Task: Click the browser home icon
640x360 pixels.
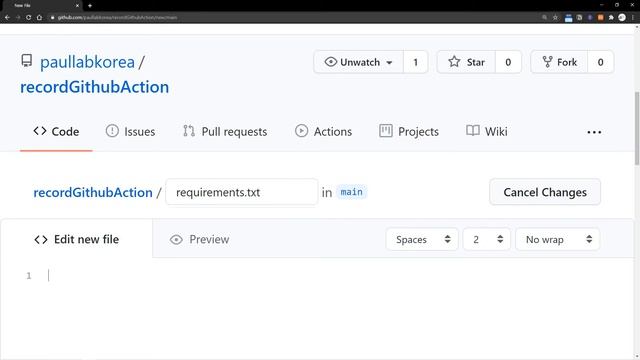Action: pos(39,18)
